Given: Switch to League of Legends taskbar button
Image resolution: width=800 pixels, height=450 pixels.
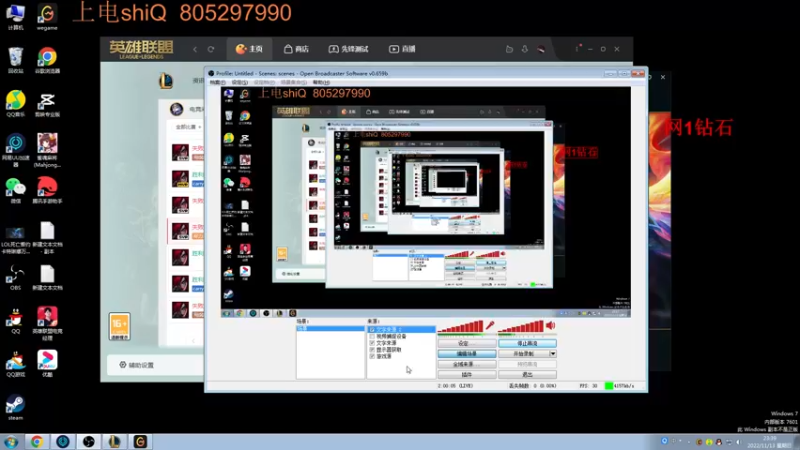Looking at the screenshot, I should coord(114,442).
